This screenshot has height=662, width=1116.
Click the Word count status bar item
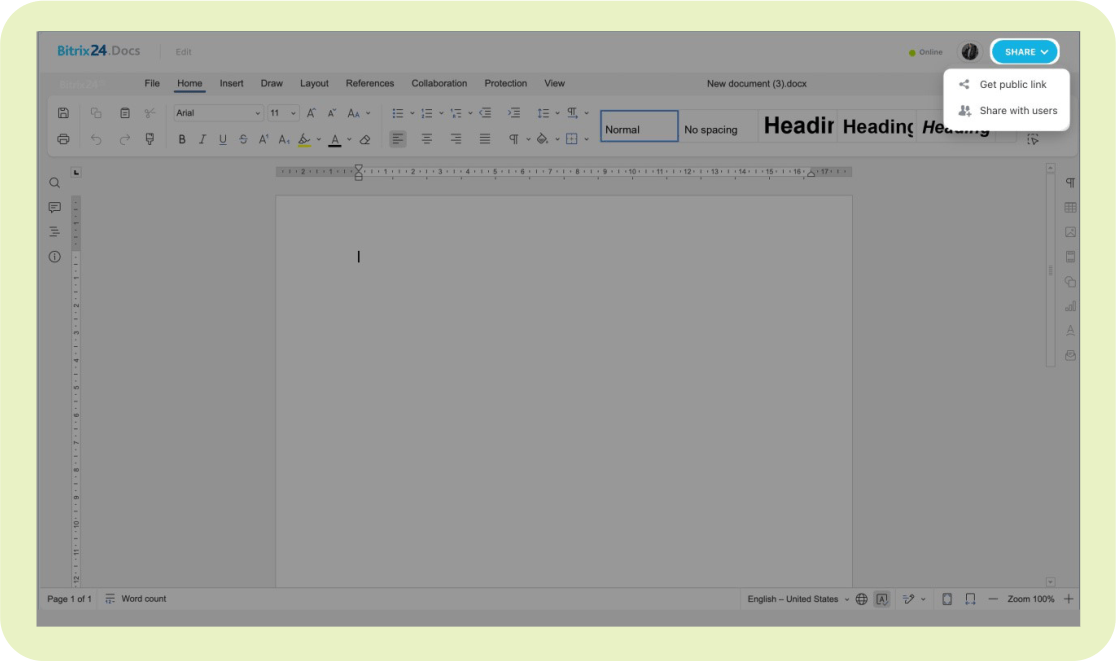click(x=136, y=599)
